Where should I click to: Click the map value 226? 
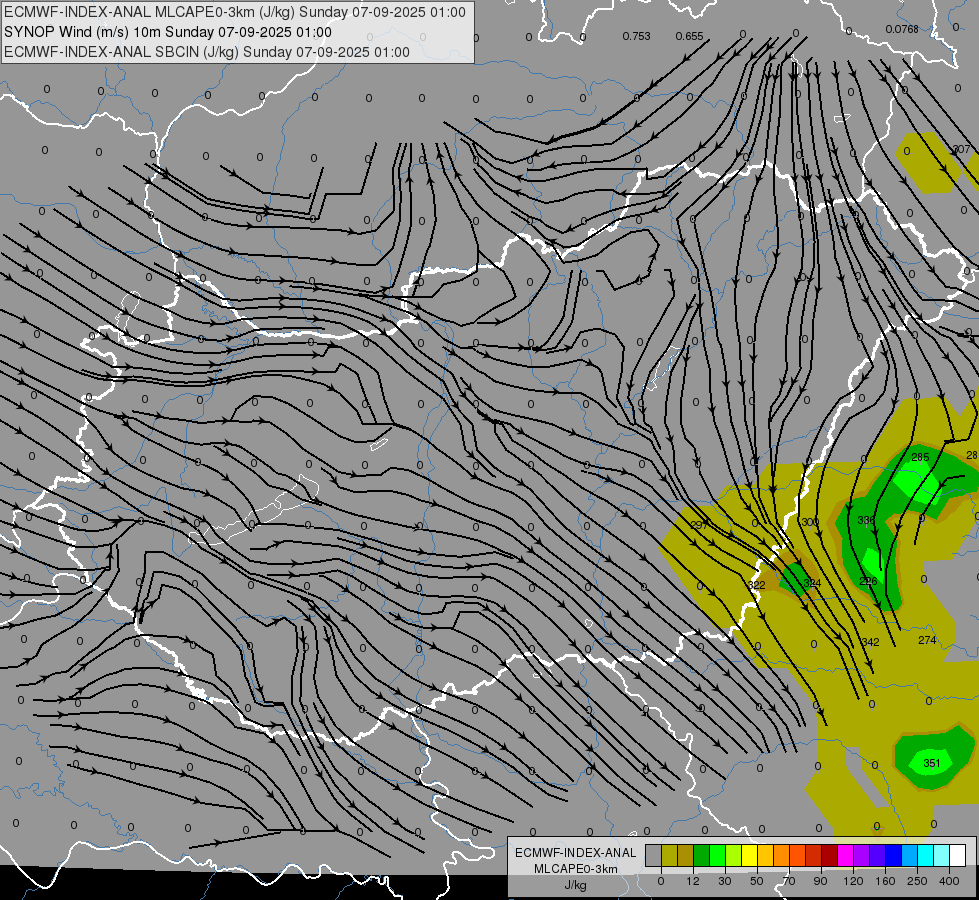click(868, 581)
